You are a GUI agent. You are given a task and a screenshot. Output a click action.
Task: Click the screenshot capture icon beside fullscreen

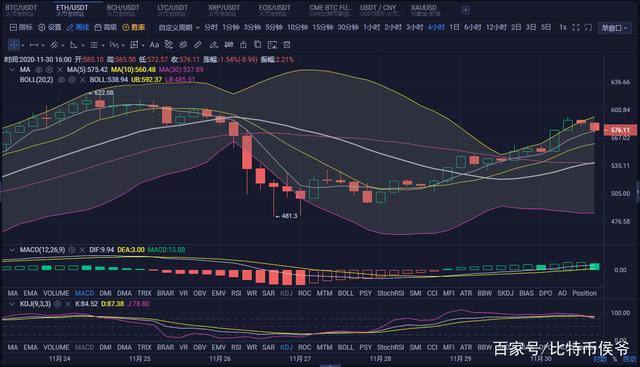[x=588, y=27]
